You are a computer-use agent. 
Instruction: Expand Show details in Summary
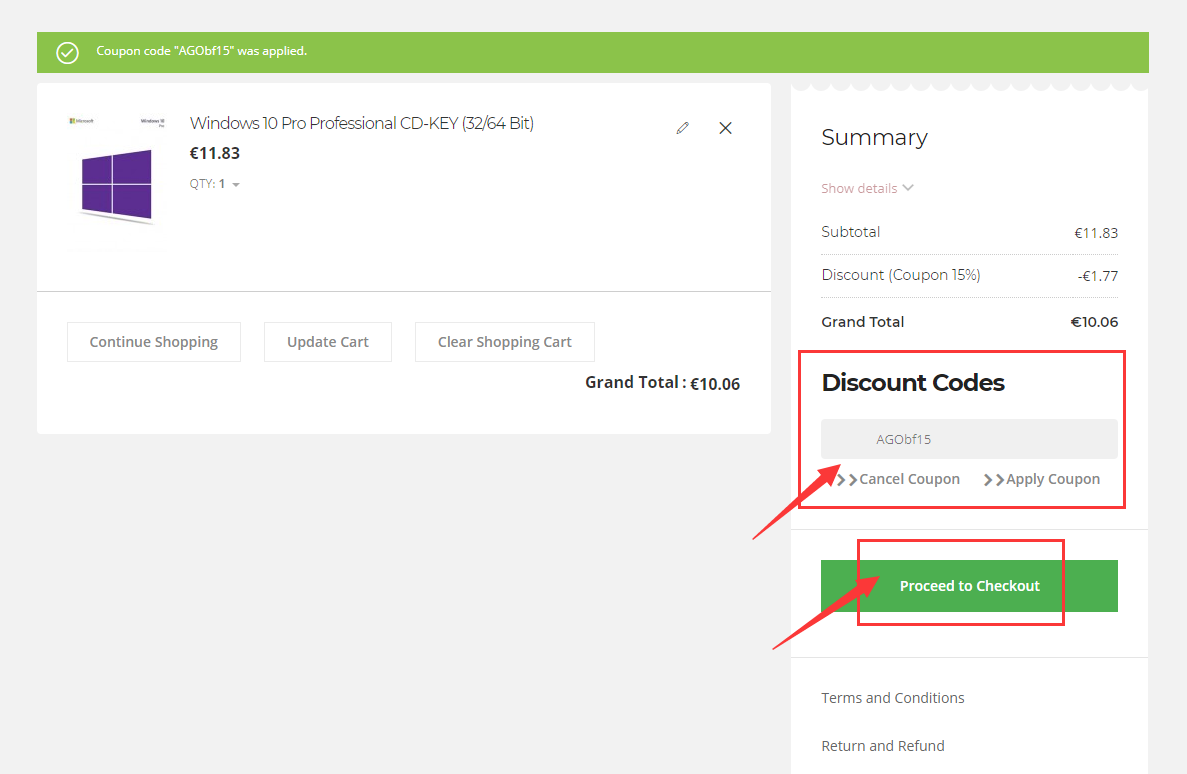point(868,188)
